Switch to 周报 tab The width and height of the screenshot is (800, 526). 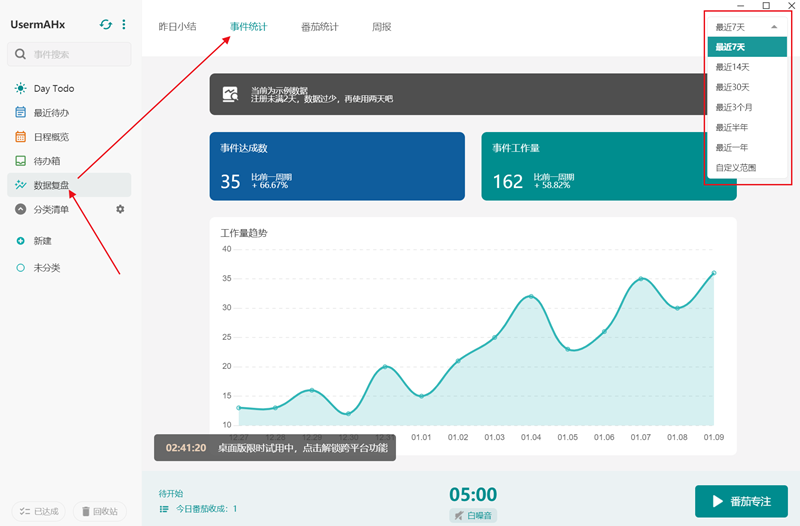tap(382, 27)
